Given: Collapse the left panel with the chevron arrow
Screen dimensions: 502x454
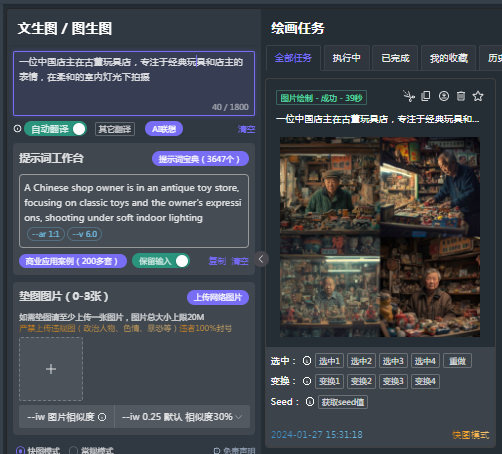Looking at the screenshot, I should coord(261,259).
